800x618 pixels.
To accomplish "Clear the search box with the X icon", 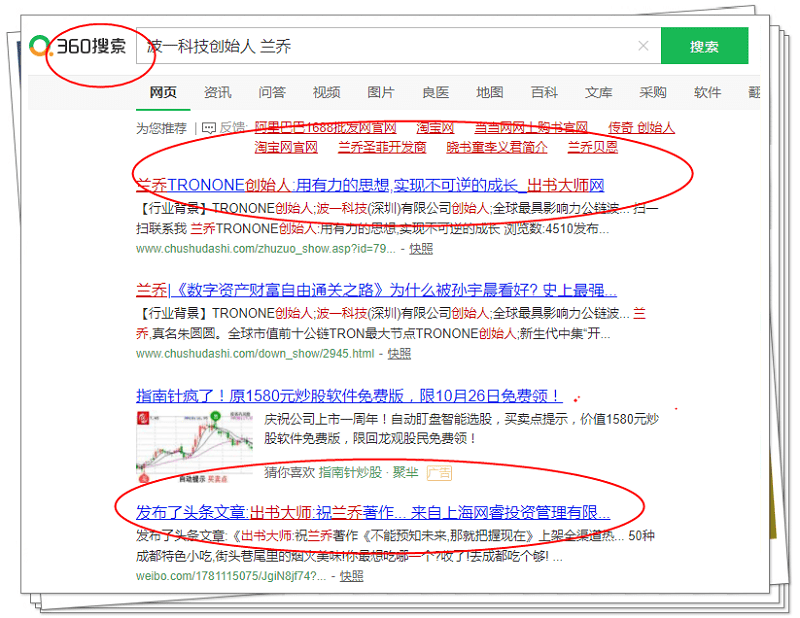I will (643, 46).
